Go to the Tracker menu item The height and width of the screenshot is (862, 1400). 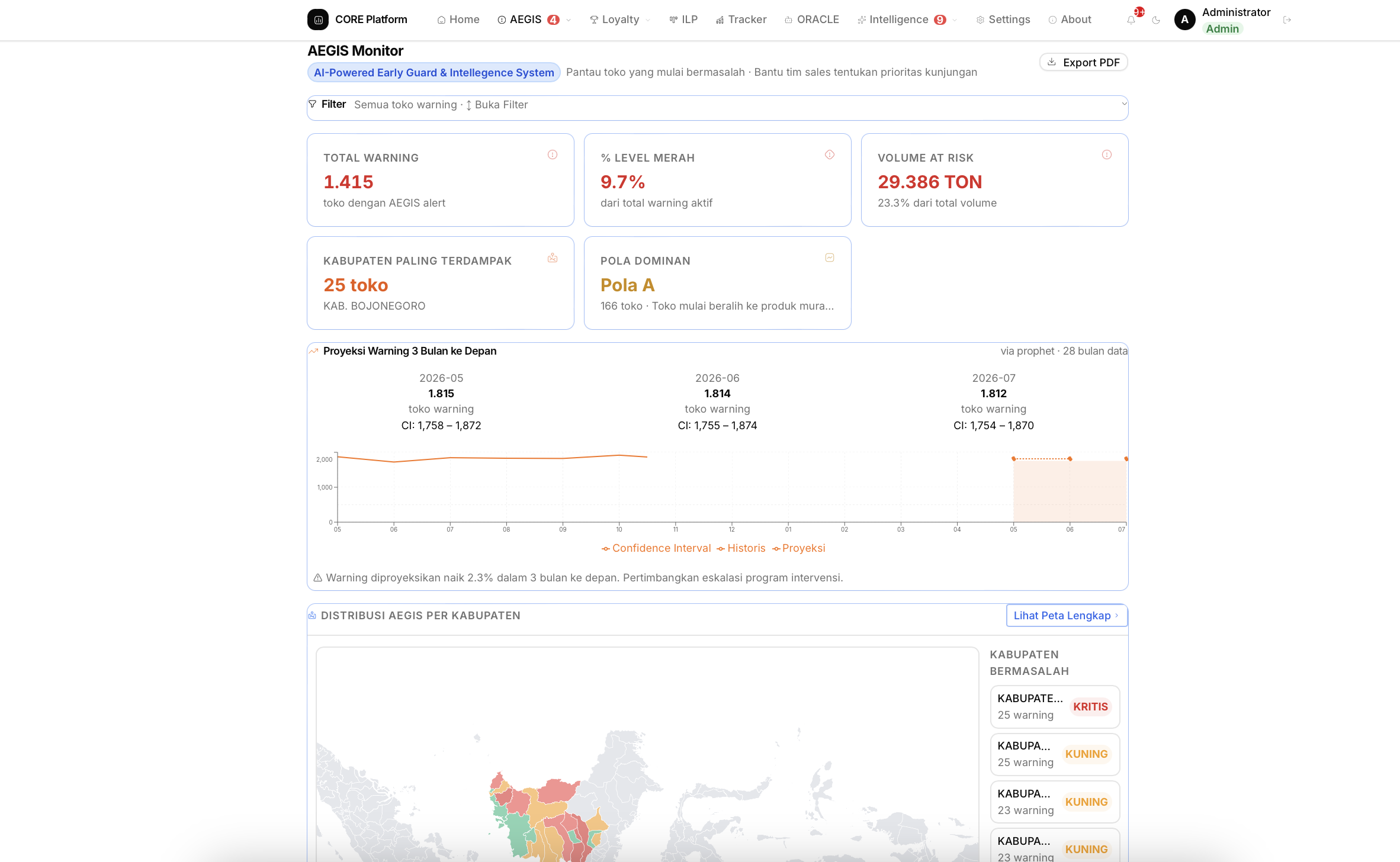(741, 20)
